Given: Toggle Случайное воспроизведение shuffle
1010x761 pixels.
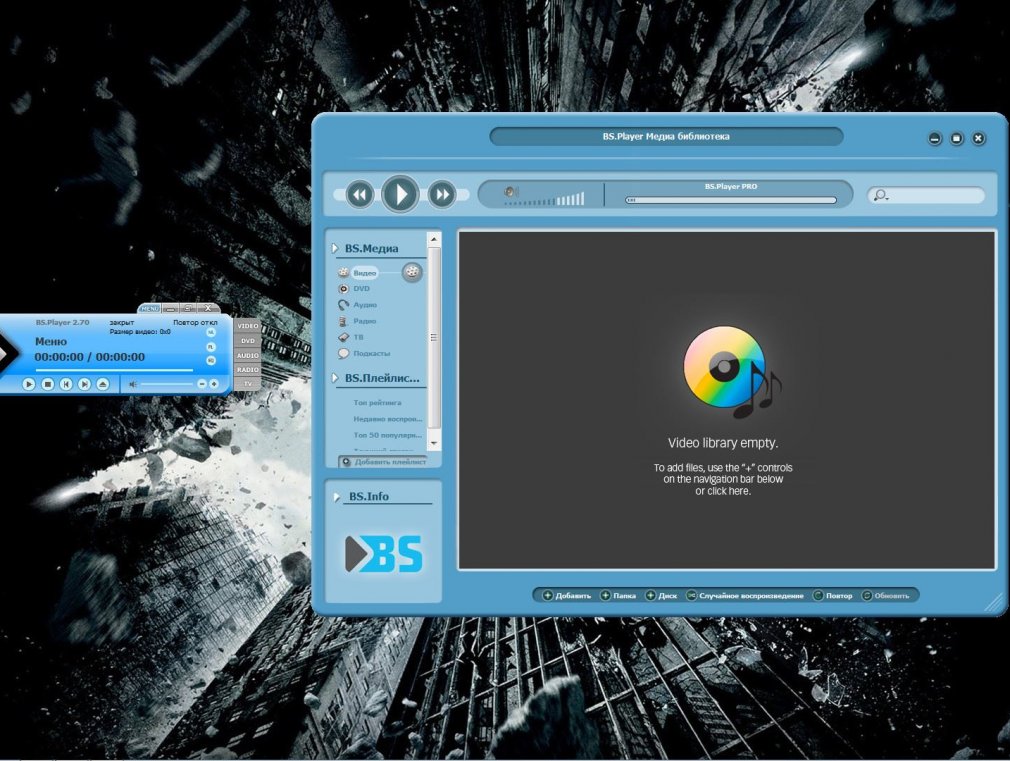Looking at the screenshot, I should pos(745,596).
